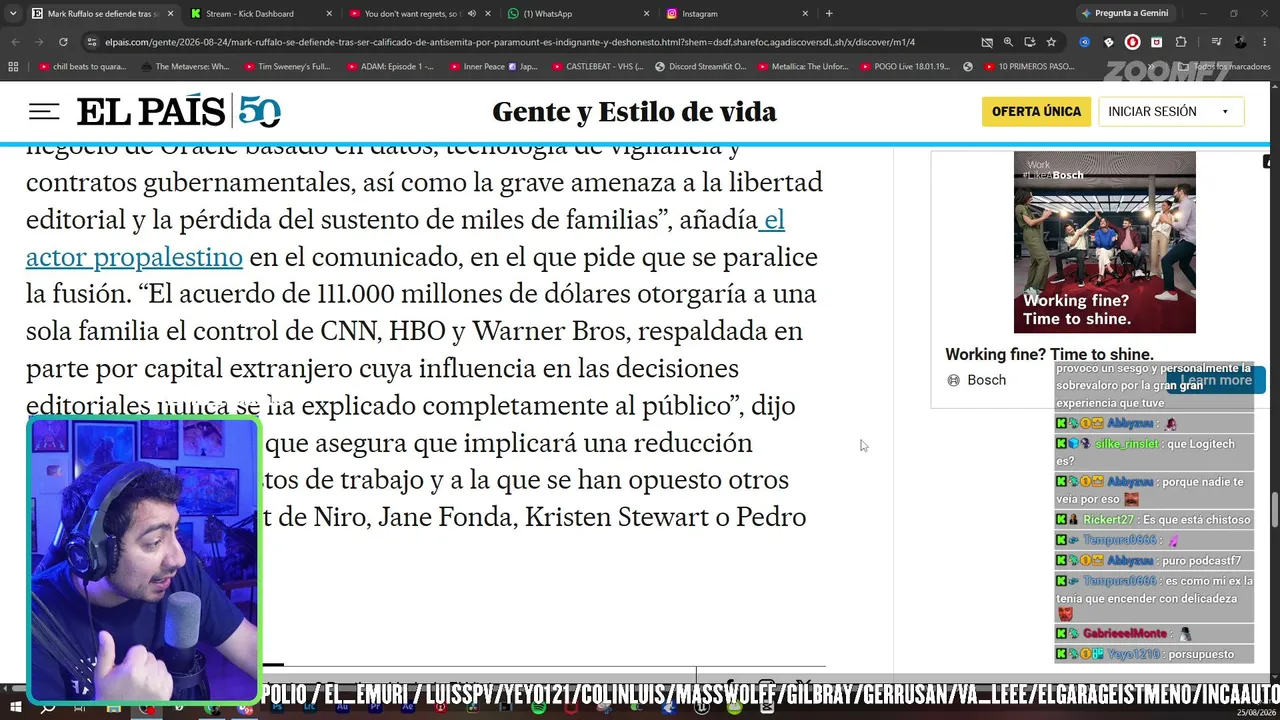Open the Extensions puzzle icon
This screenshot has height=720, width=1280.
(1181, 42)
